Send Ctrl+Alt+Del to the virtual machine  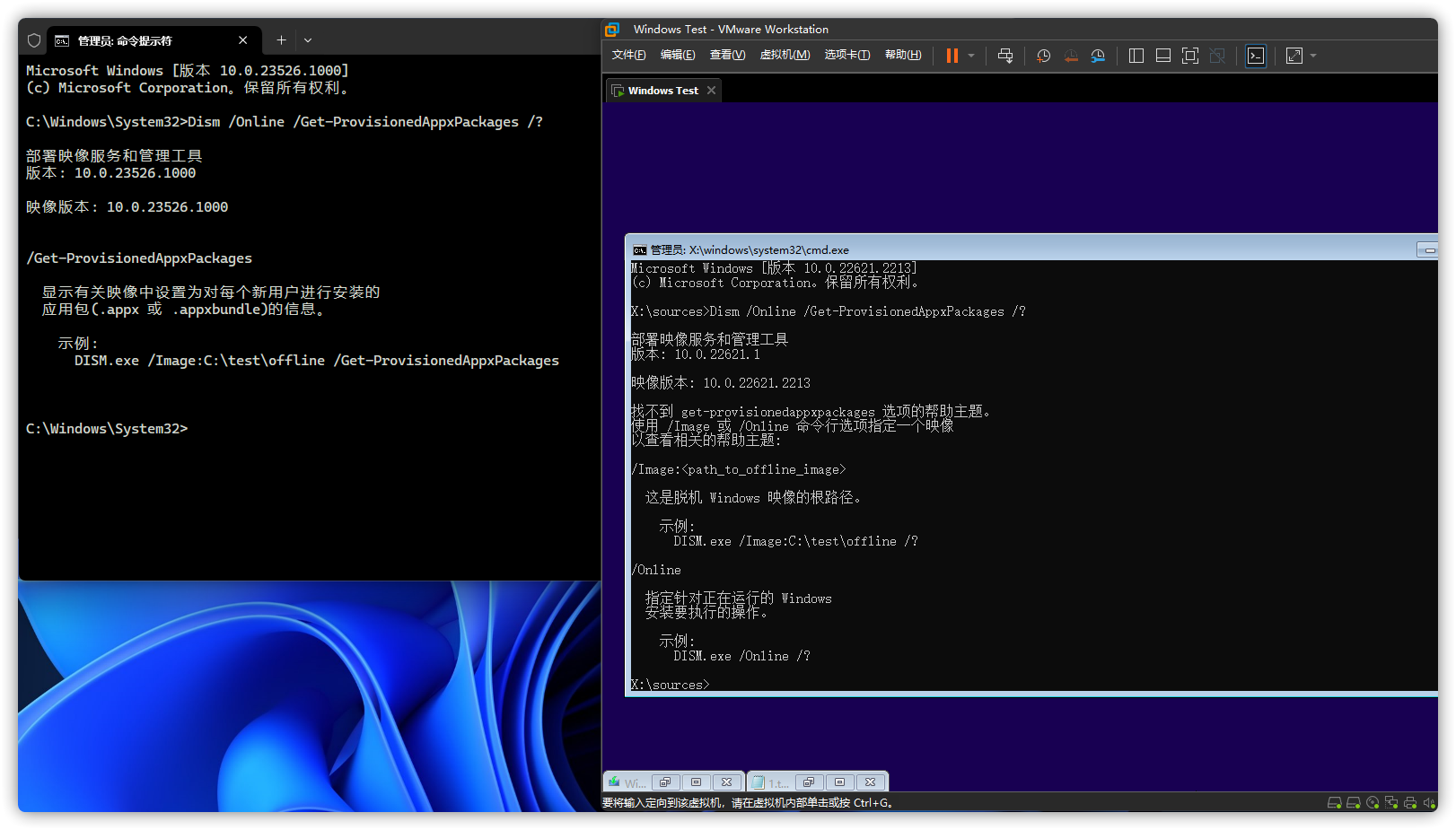pos(1005,56)
